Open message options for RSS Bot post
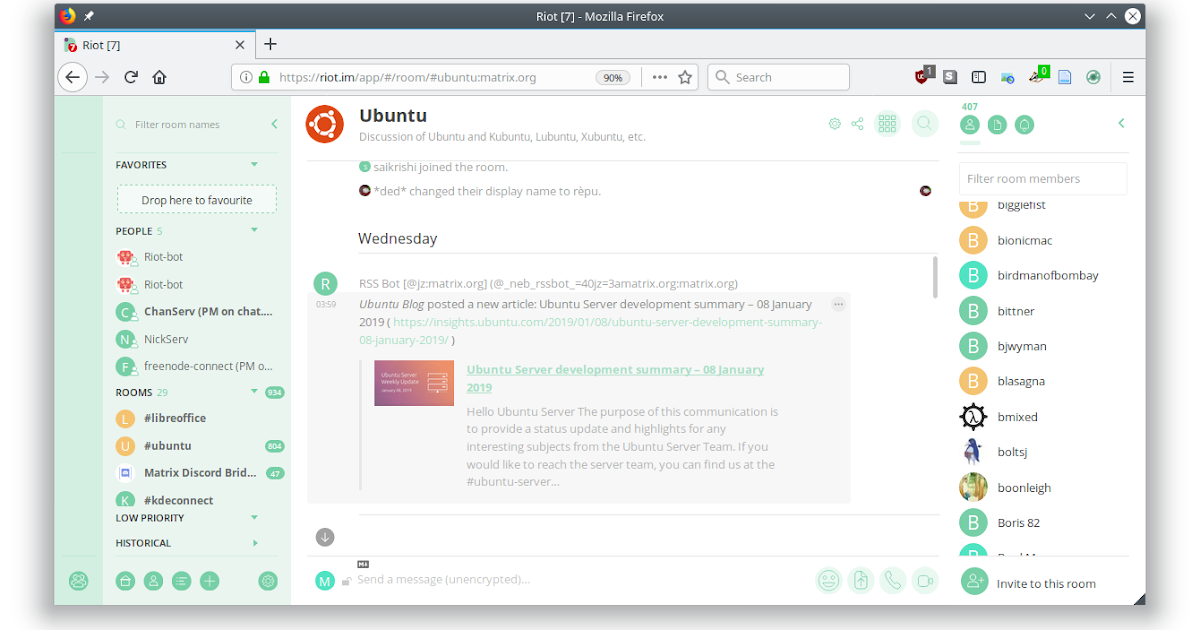1200x630 pixels. coord(839,304)
